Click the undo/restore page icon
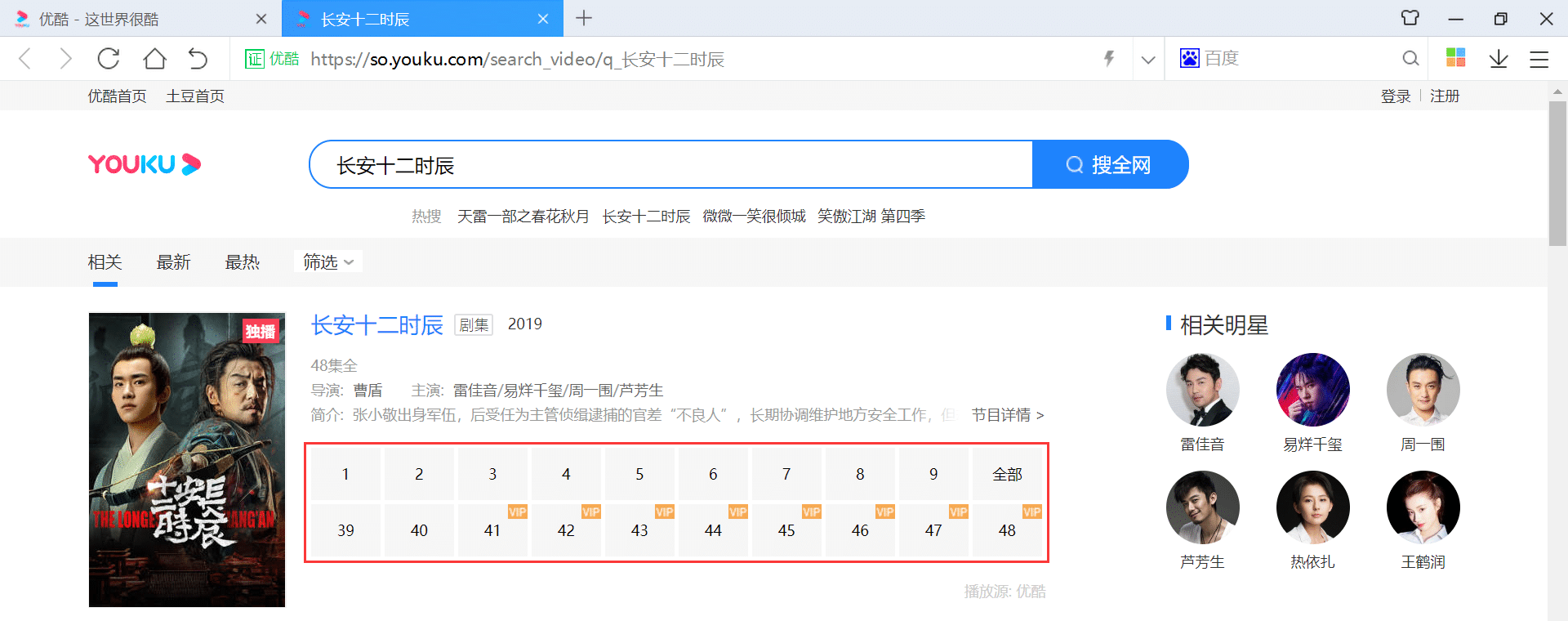 pyautogui.click(x=198, y=59)
